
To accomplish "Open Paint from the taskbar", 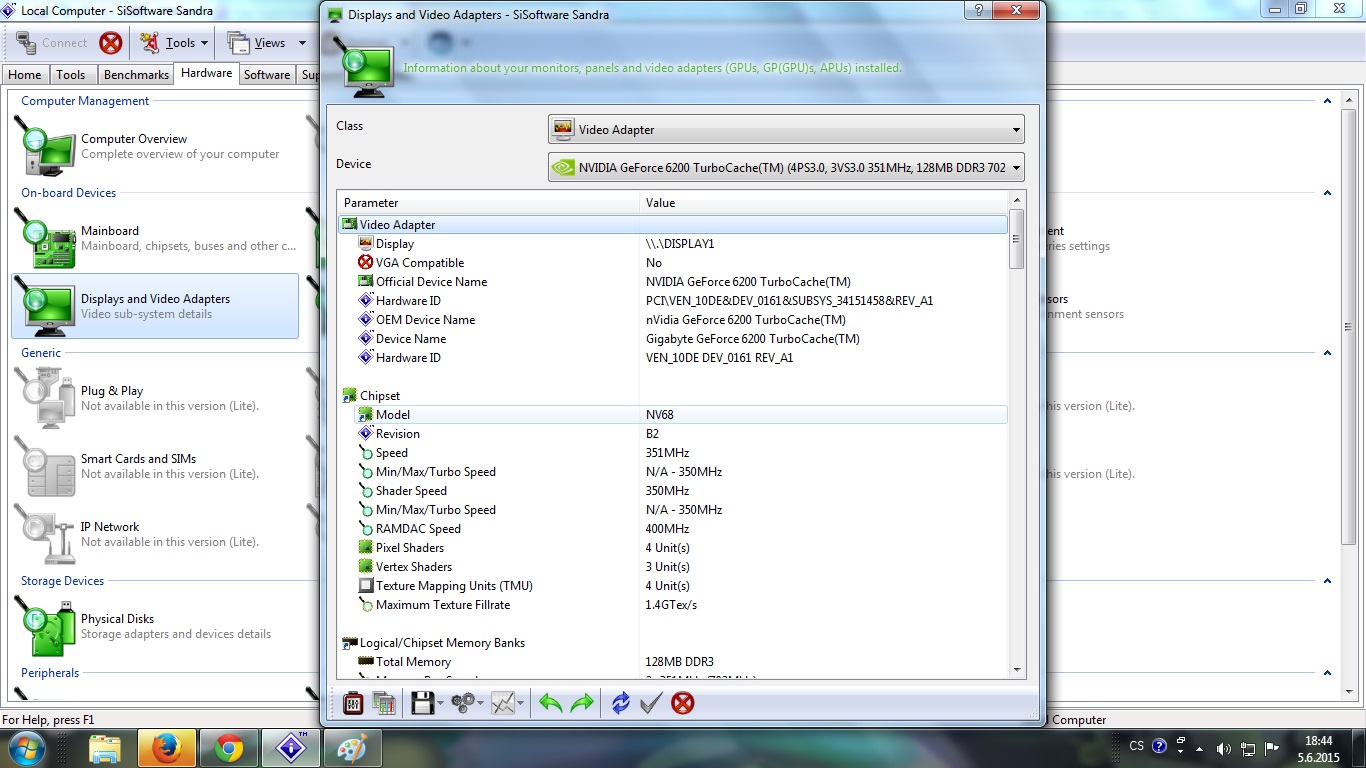I will 353,747.
